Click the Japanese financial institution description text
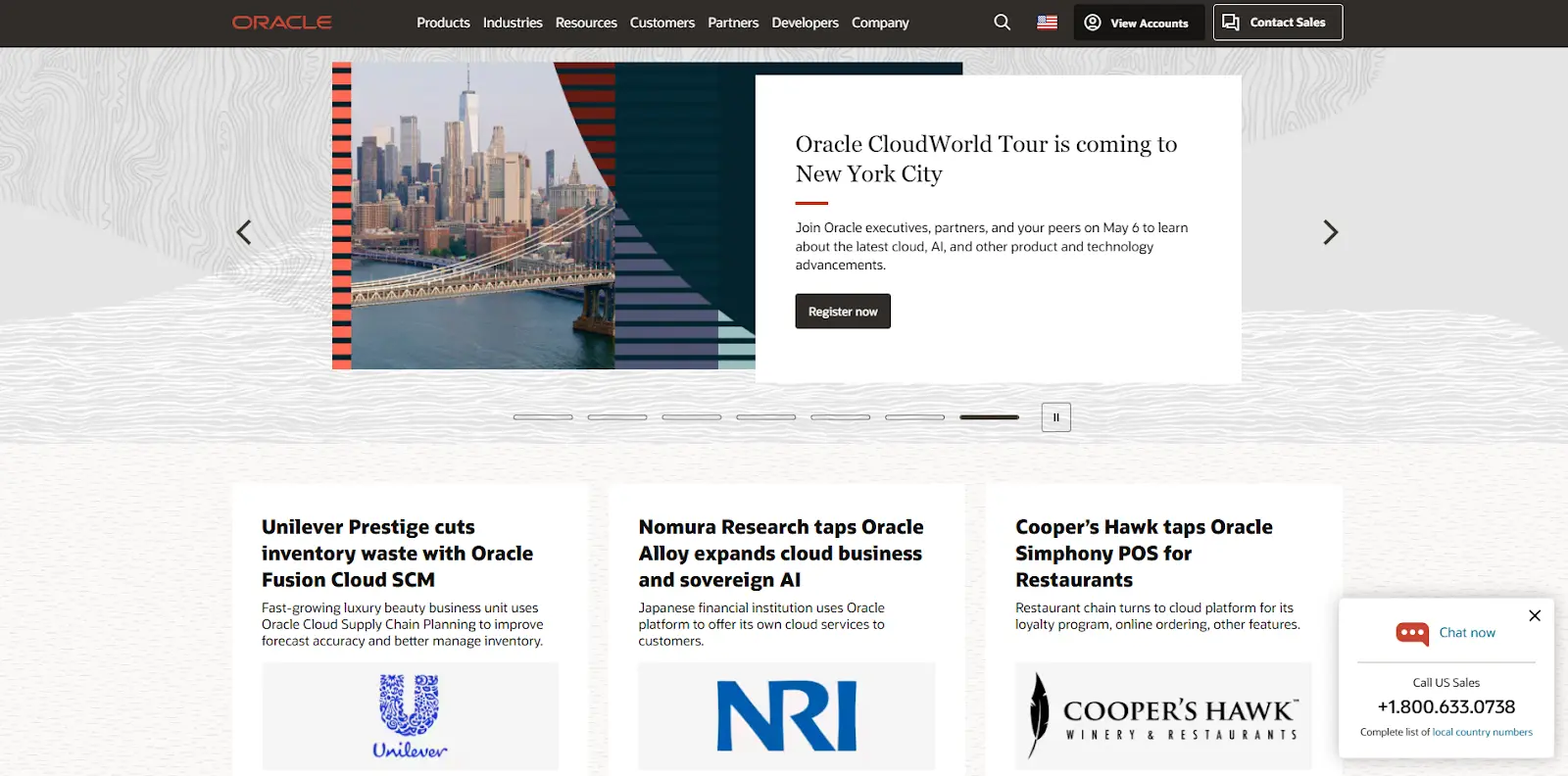This screenshot has width=1568, height=776. click(761, 624)
